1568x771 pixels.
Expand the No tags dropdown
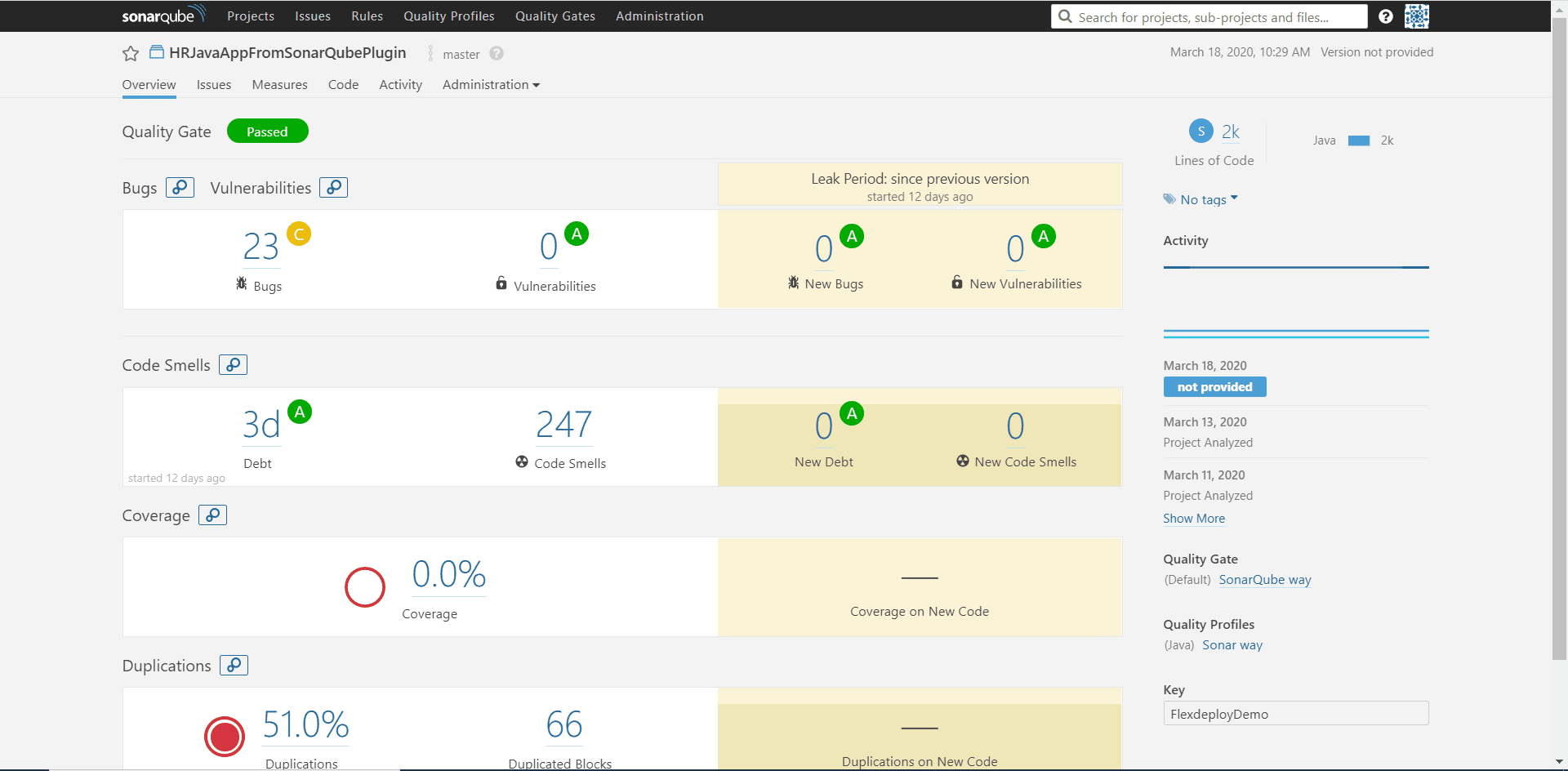1201,199
